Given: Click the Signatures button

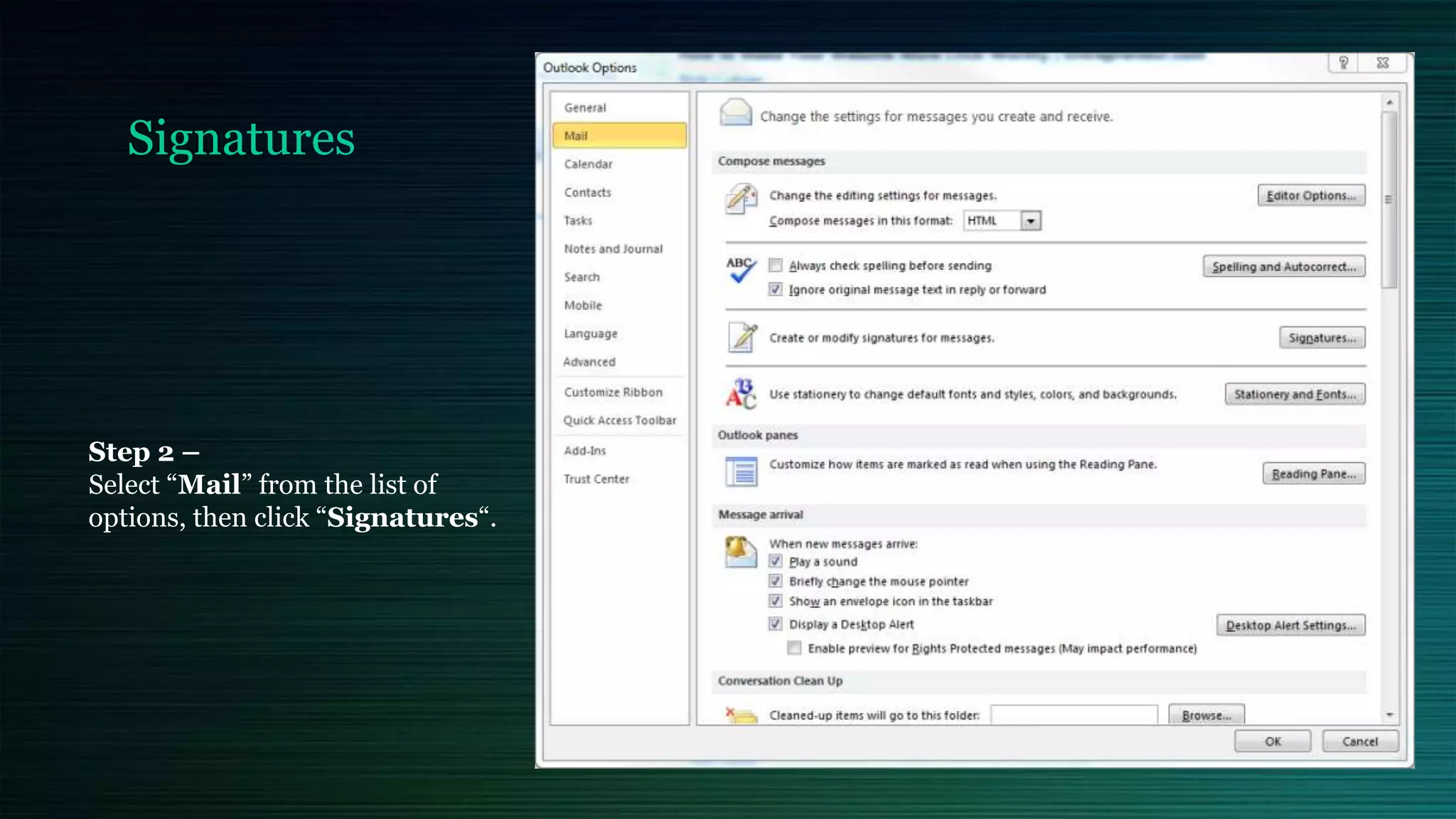Looking at the screenshot, I should [1322, 338].
